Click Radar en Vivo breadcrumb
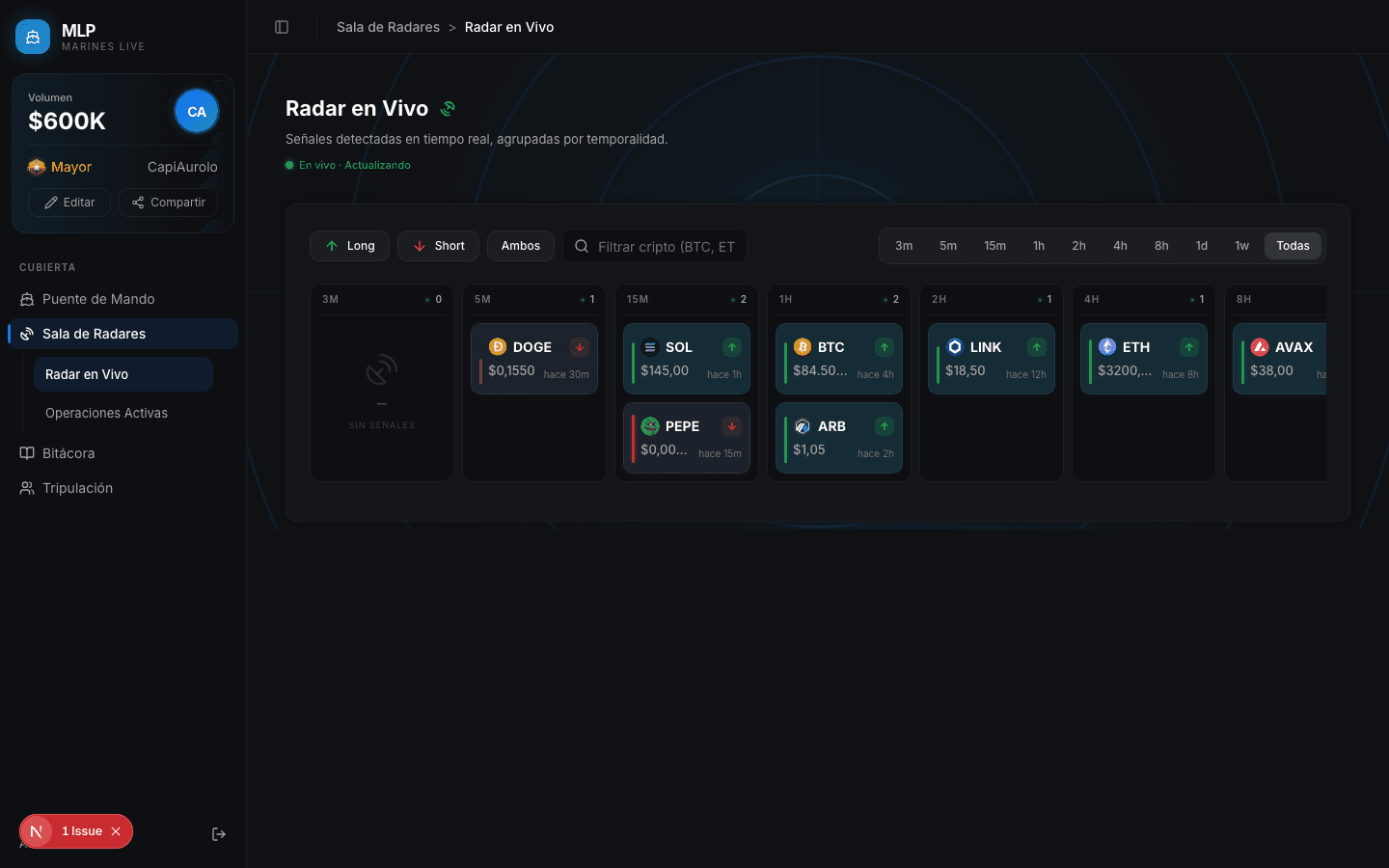The image size is (1389, 868). click(x=509, y=27)
